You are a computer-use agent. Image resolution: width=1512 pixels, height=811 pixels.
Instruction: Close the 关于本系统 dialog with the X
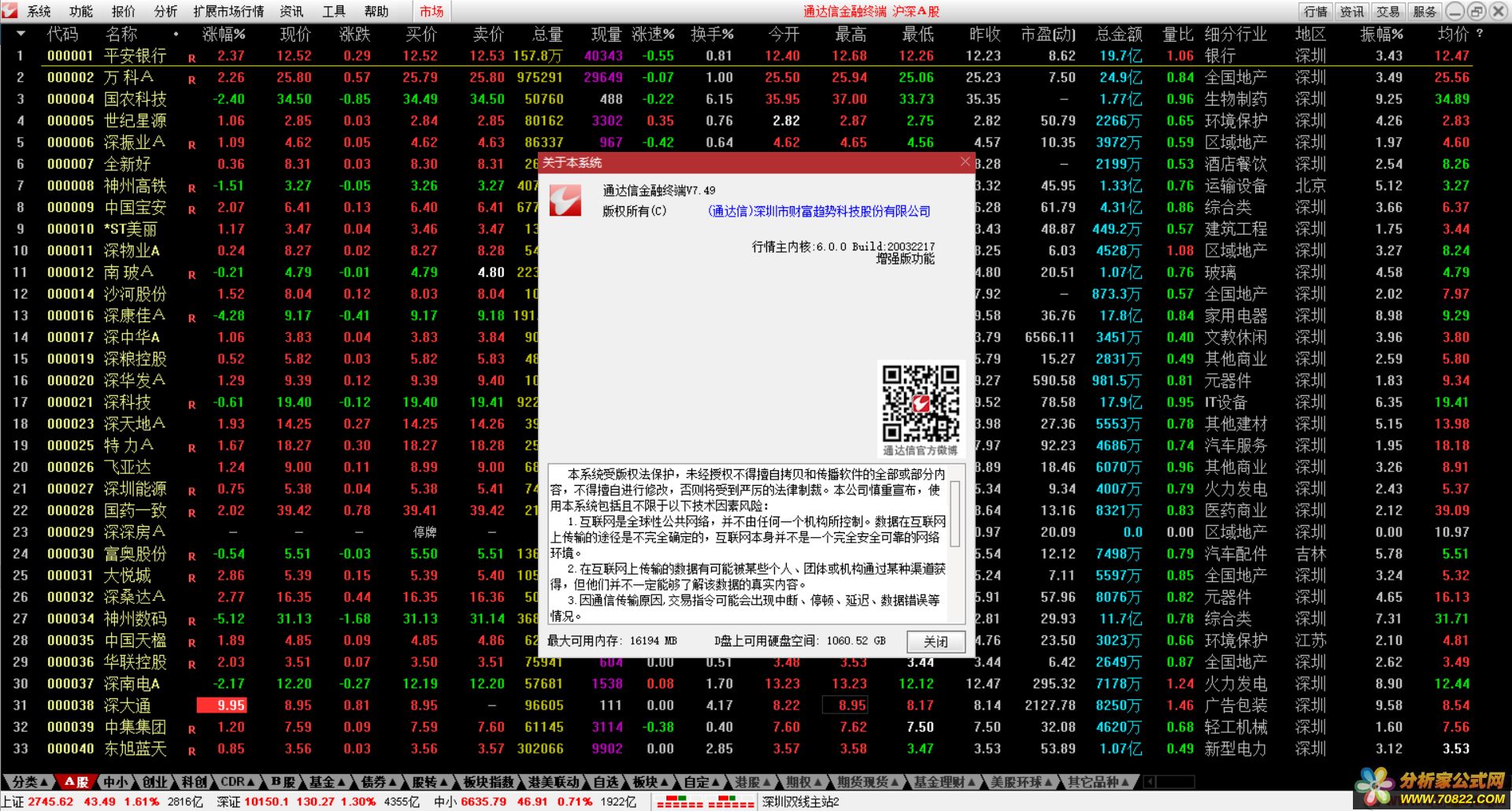(x=965, y=161)
